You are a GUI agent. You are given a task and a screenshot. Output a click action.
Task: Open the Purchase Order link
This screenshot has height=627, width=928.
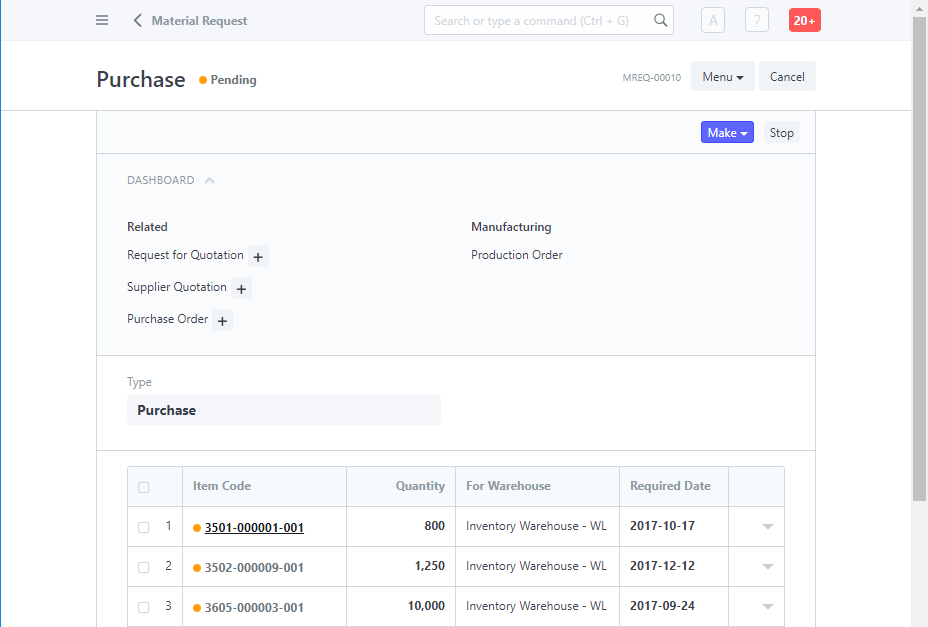pyautogui.click(x=167, y=319)
